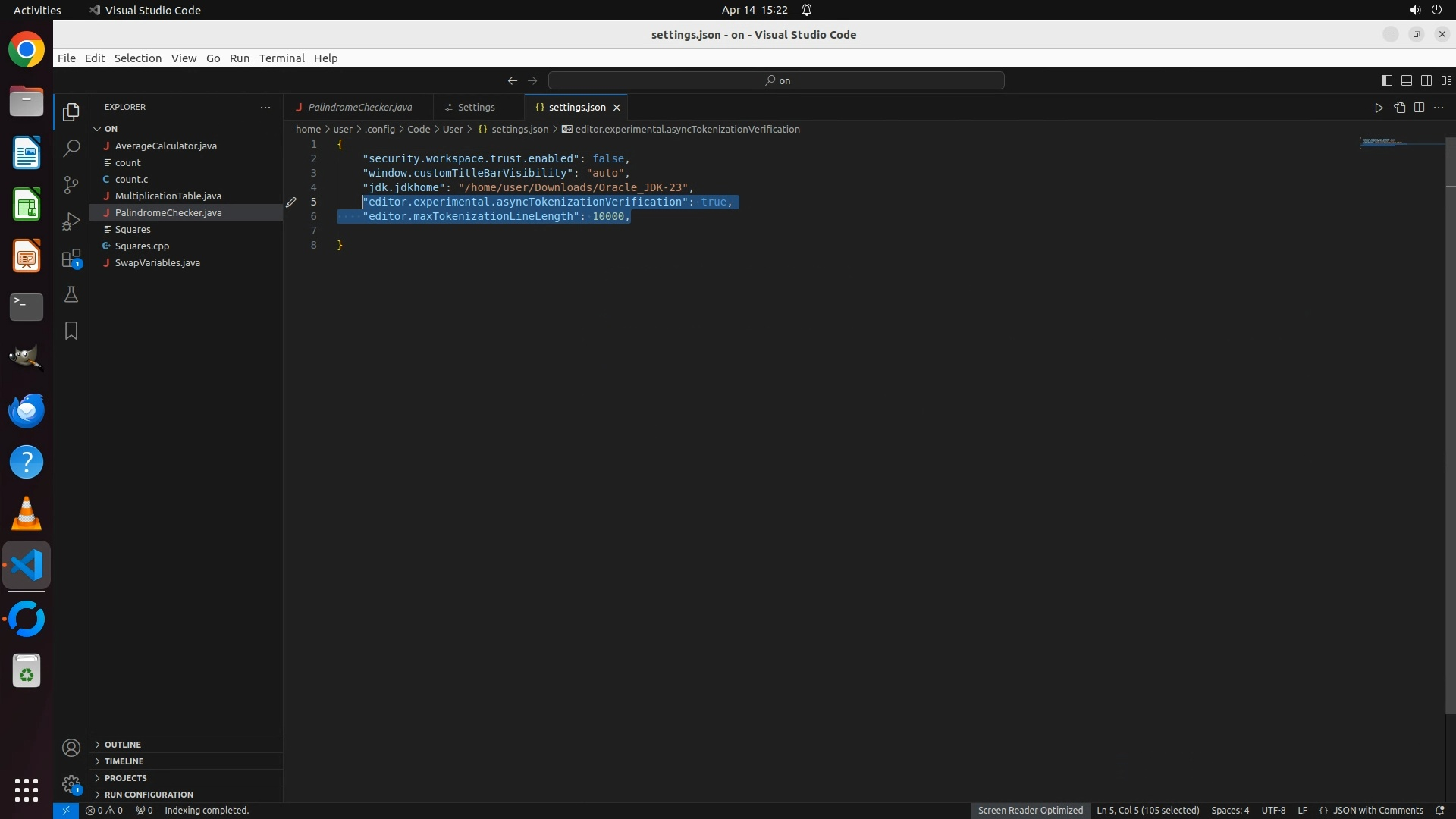Screen dimensions: 1456x819
Task: Click the command center search box
Action: [777, 80]
